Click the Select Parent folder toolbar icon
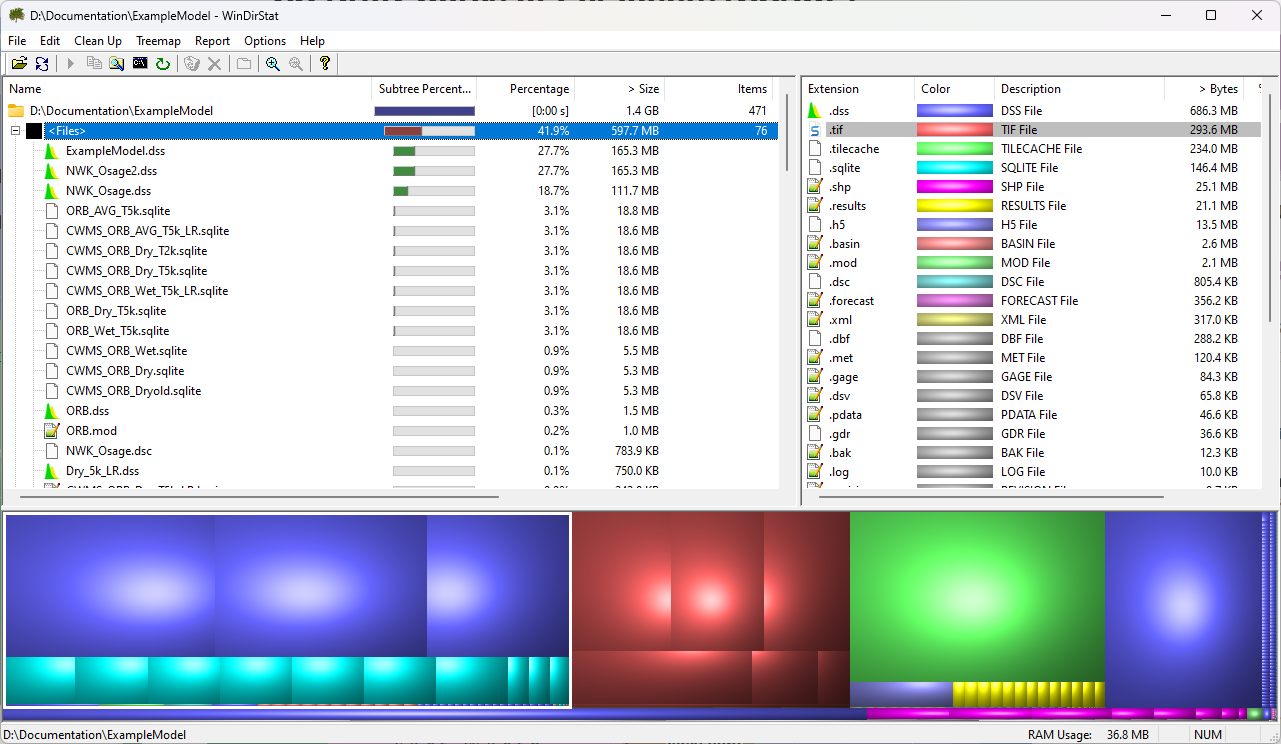This screenshot has height=744, width=1281. pyautogui.click(x=244, y=64)
